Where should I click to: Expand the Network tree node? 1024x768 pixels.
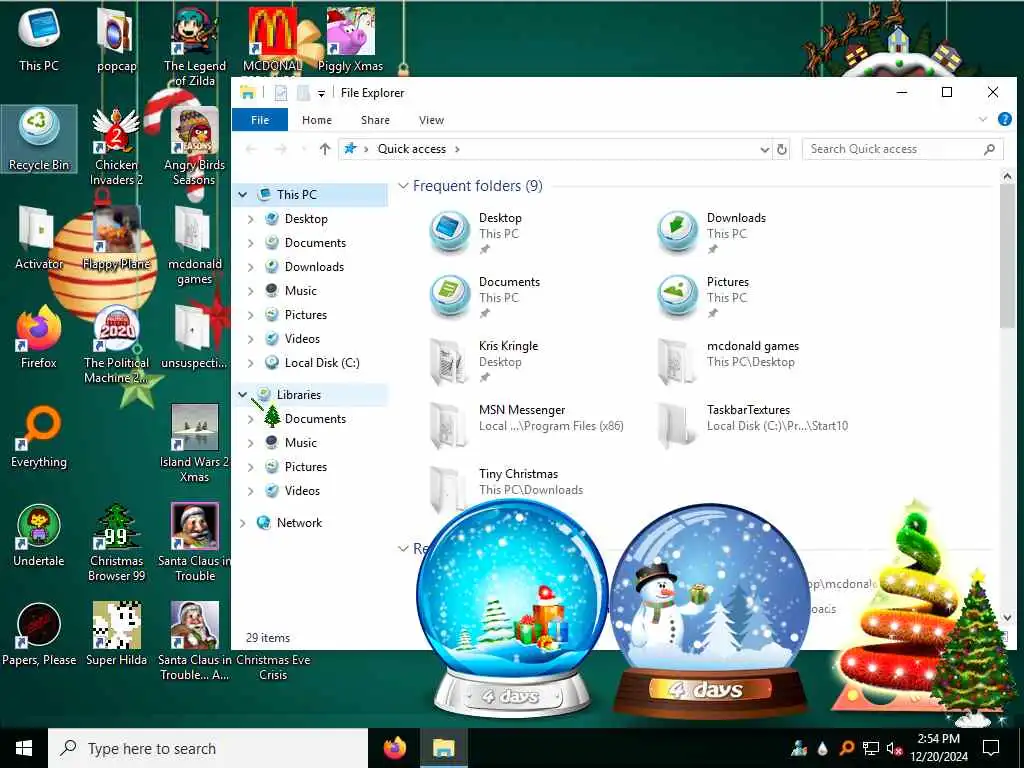point(243,523)
